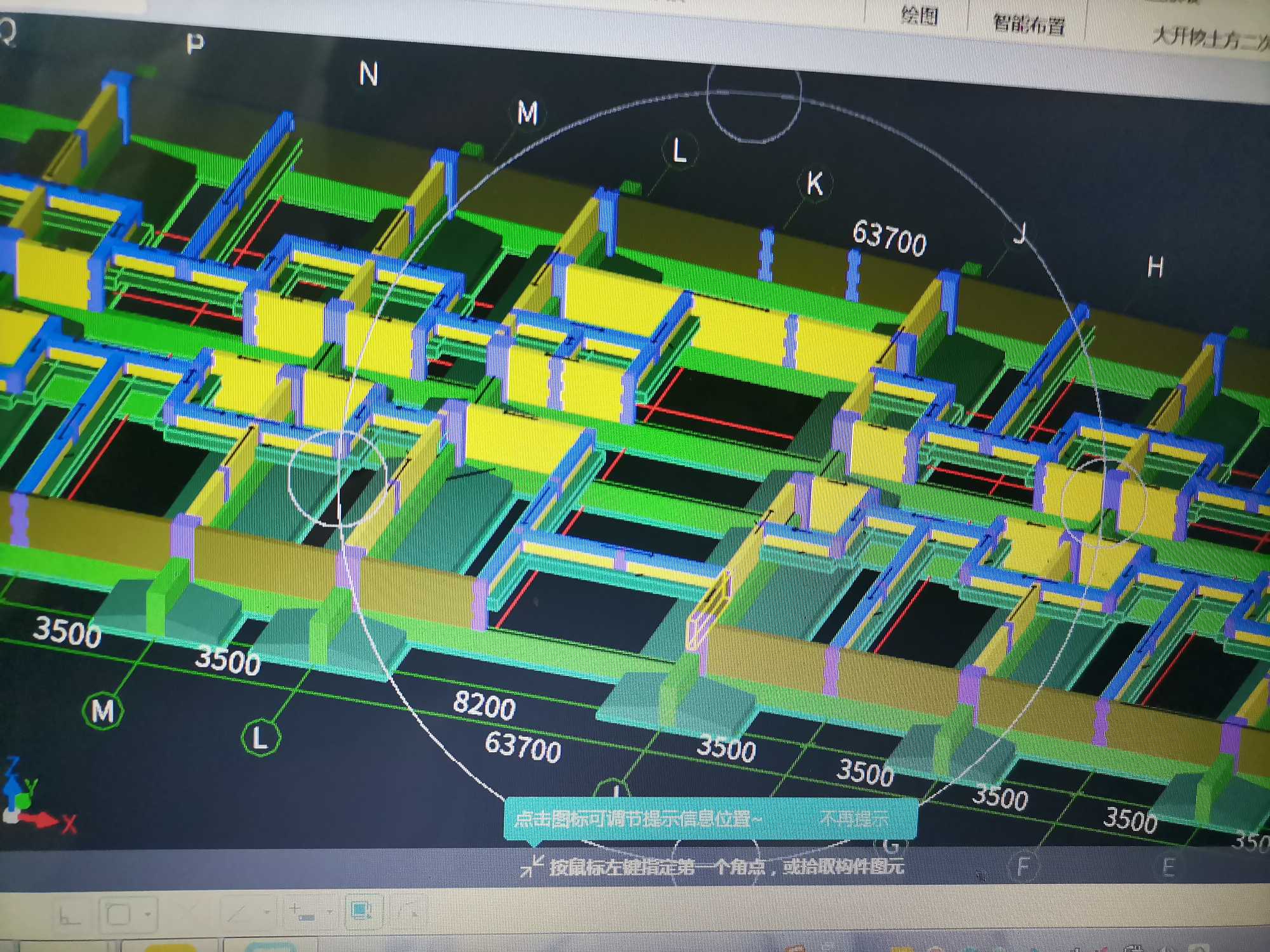Open the 智能布置 ribbon group label

[1029, 24]
